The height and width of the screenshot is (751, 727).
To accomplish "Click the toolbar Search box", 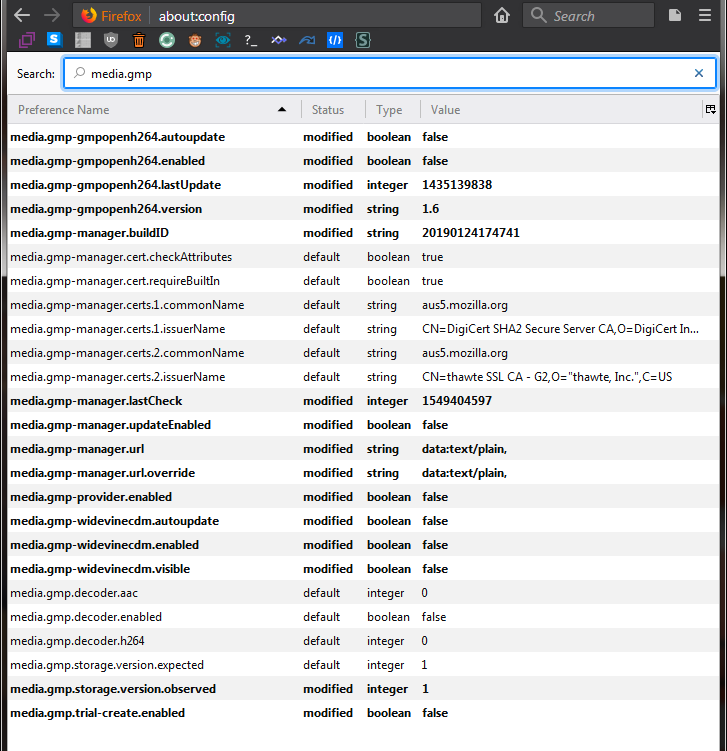I will pyautogui.click(x=588, y=15).
